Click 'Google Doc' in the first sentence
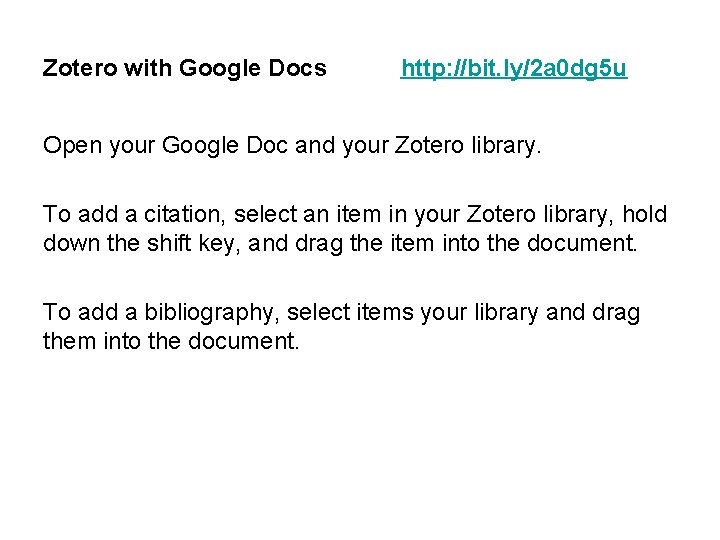This screenshot has width=720, height=540. tap(229, 146)
